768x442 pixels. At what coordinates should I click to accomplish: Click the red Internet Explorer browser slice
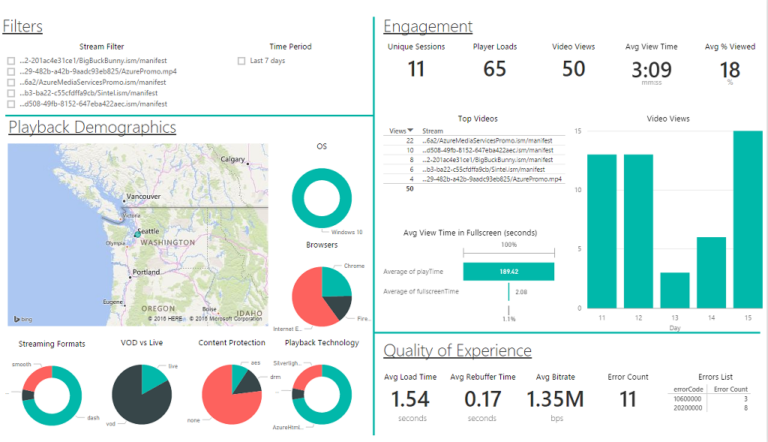306,294
